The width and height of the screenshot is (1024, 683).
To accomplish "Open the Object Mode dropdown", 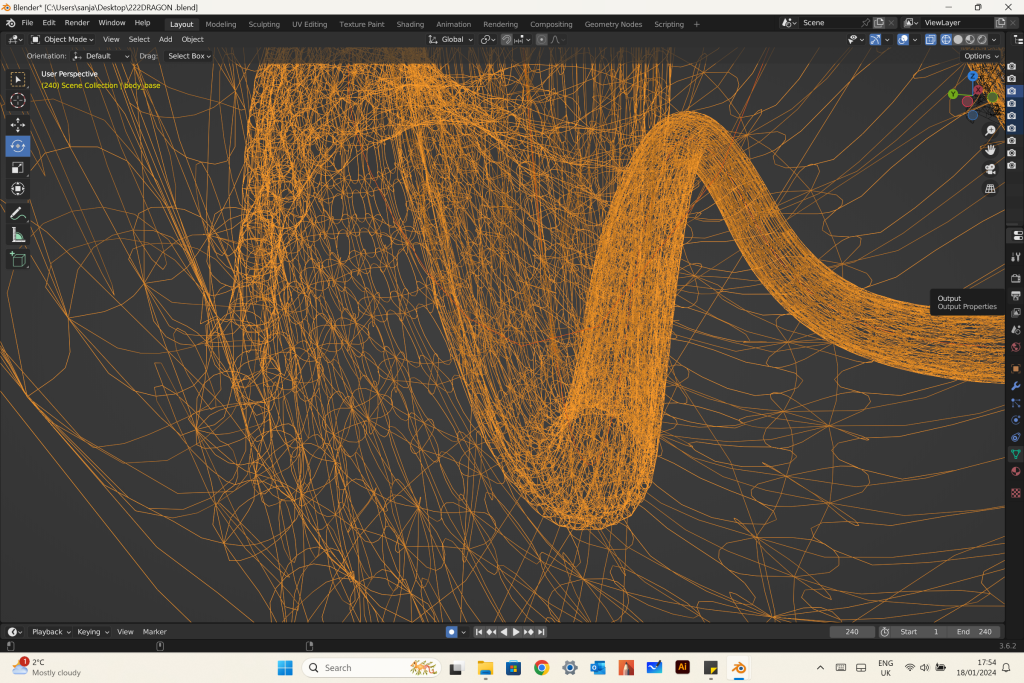I will click(x=63, y=40).
